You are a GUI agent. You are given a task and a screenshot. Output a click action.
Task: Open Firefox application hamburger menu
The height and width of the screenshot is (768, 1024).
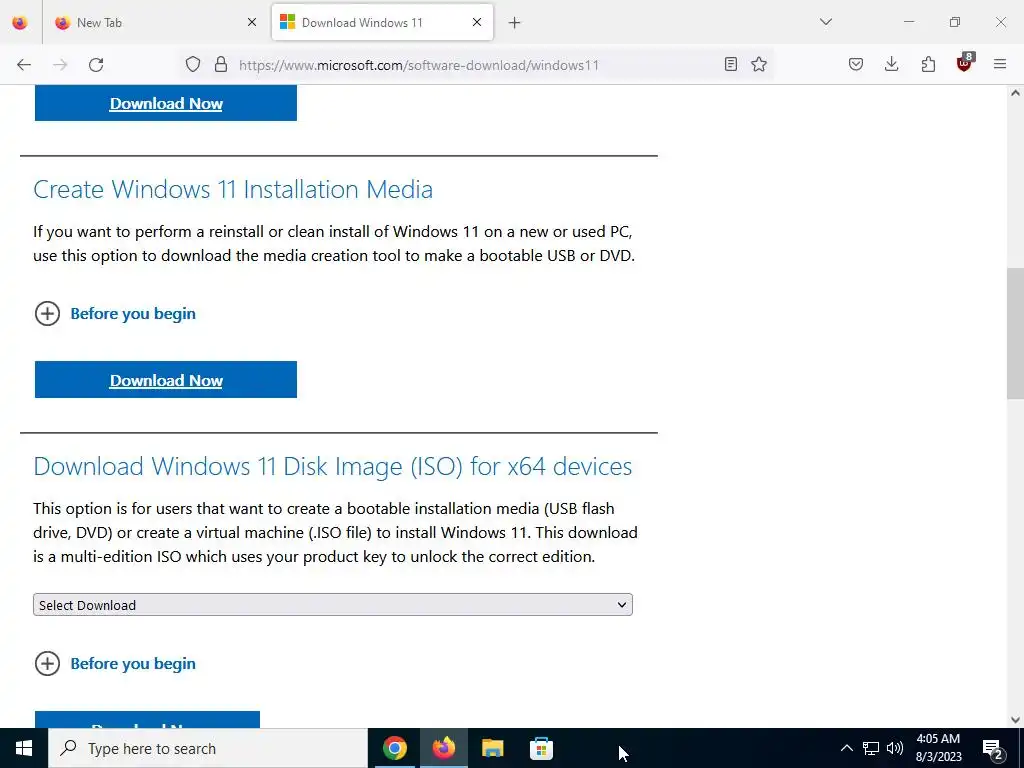click(x=1000, y=64)
